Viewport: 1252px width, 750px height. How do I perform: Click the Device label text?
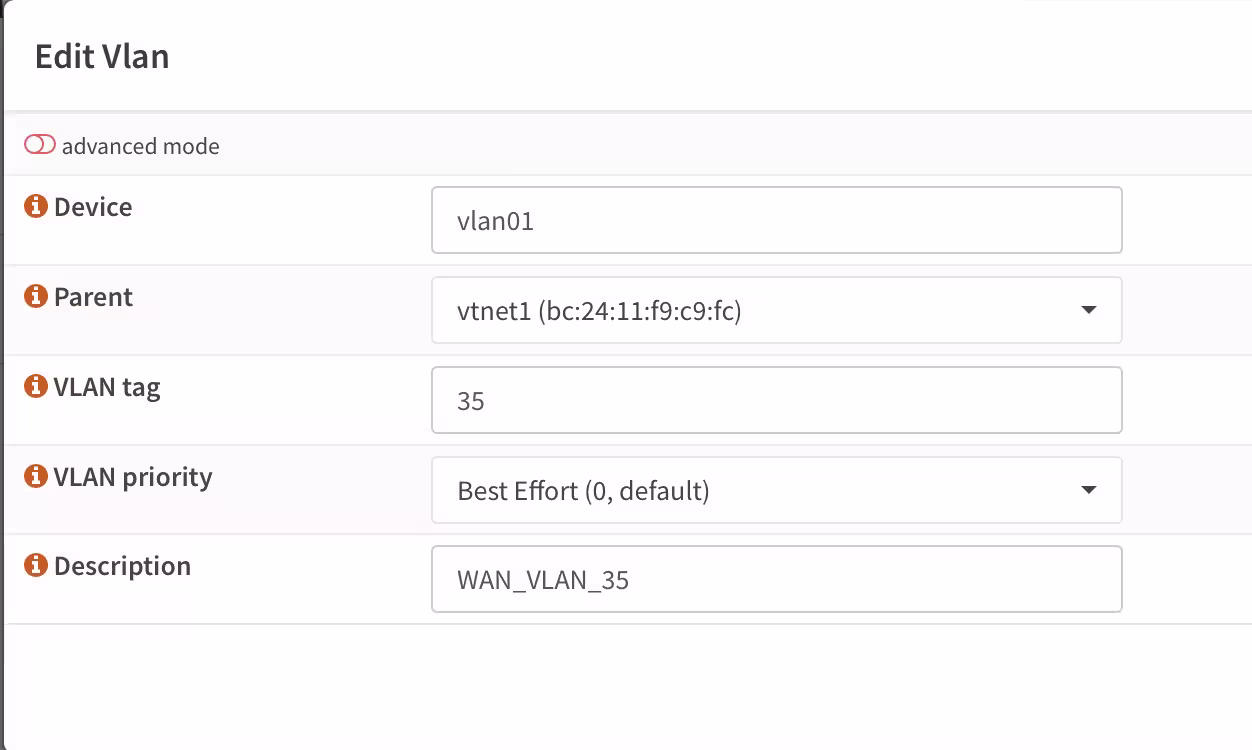point(93,207)
